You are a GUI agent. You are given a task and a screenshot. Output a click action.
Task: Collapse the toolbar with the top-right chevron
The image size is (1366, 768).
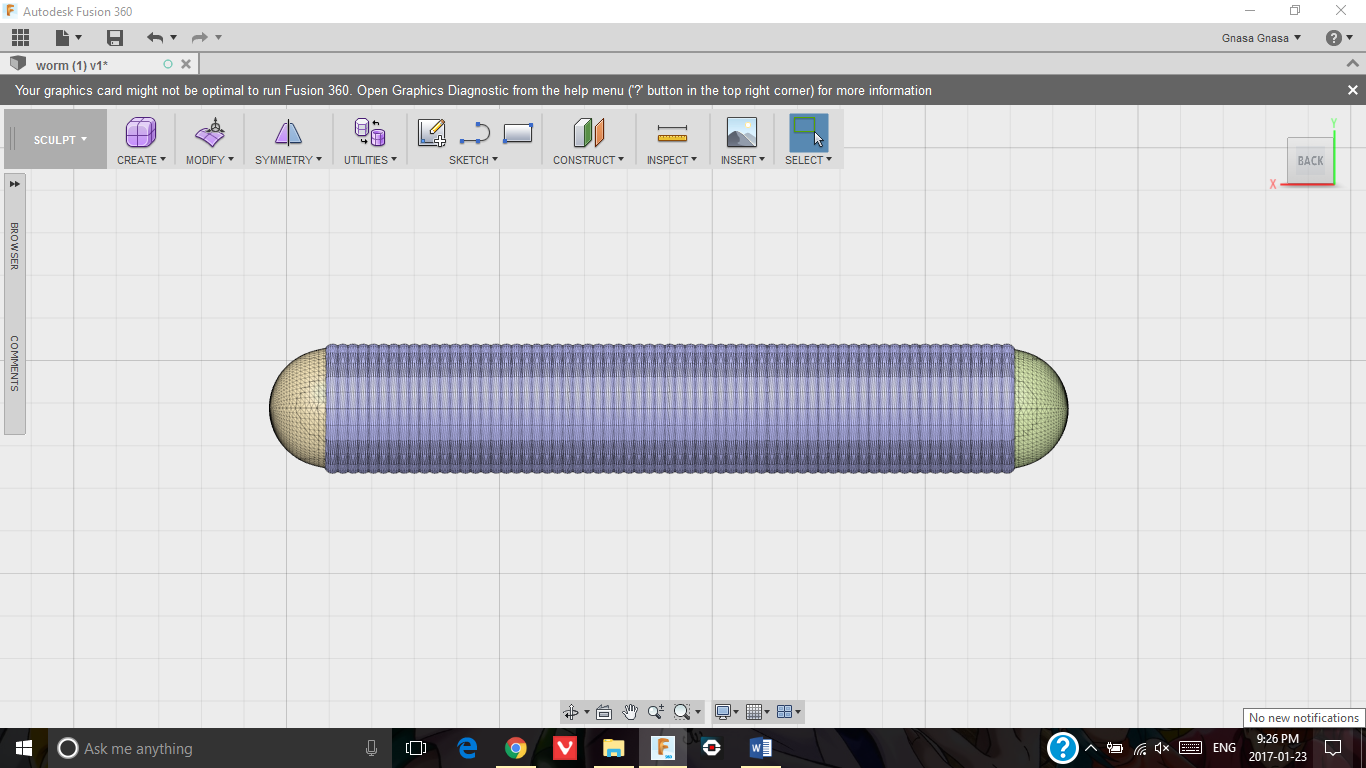click(x=1352, y=64)
